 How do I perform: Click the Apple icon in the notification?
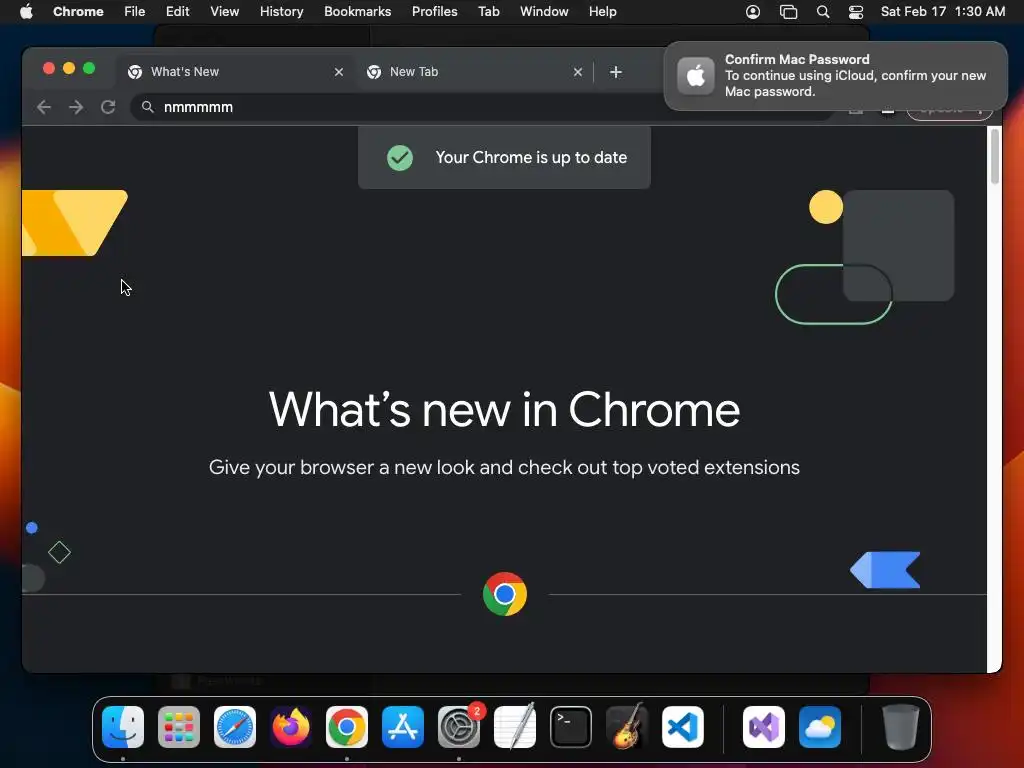pos(696,76)
